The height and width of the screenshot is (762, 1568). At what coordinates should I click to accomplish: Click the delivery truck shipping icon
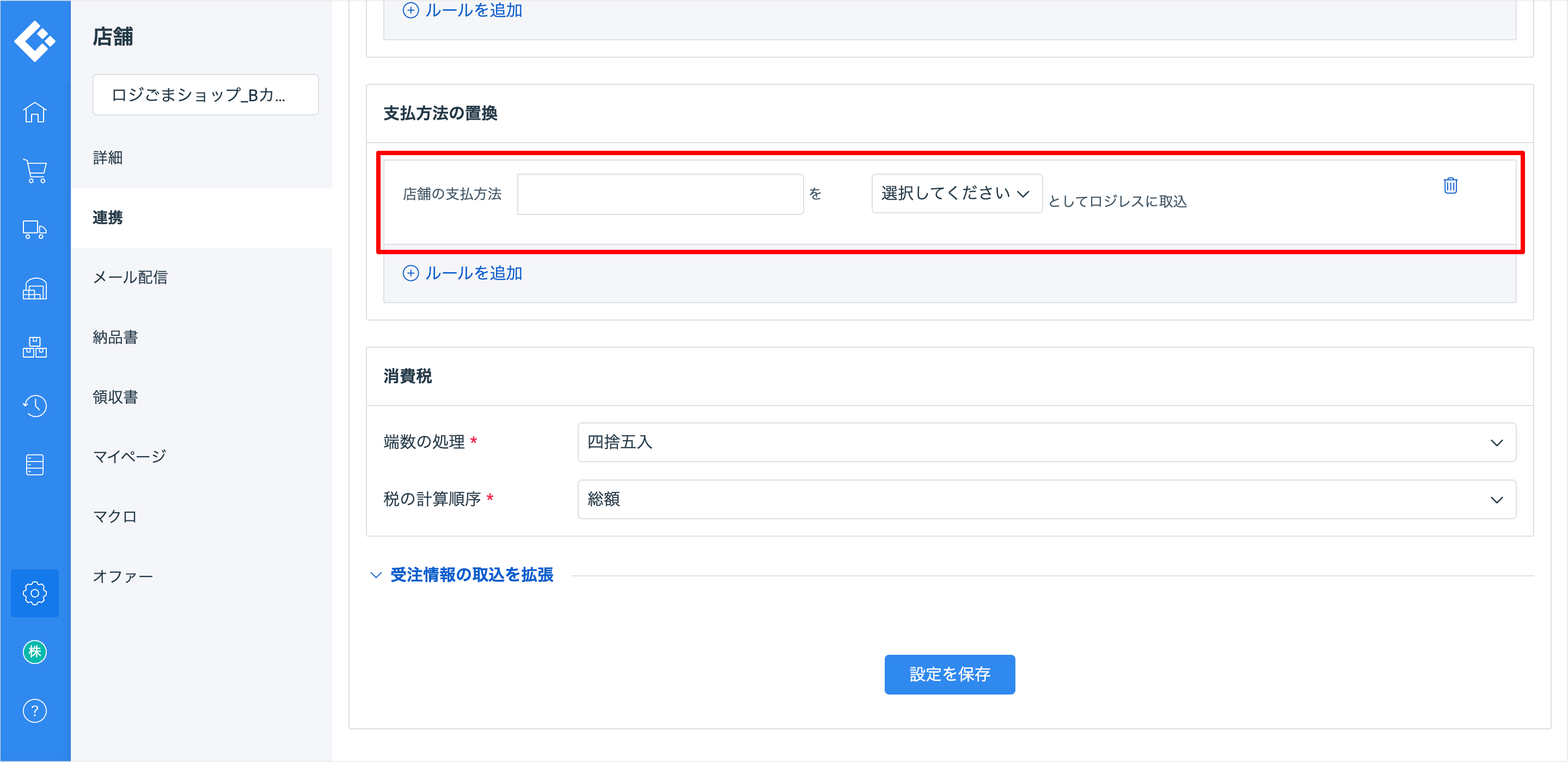tap(35, 230)
